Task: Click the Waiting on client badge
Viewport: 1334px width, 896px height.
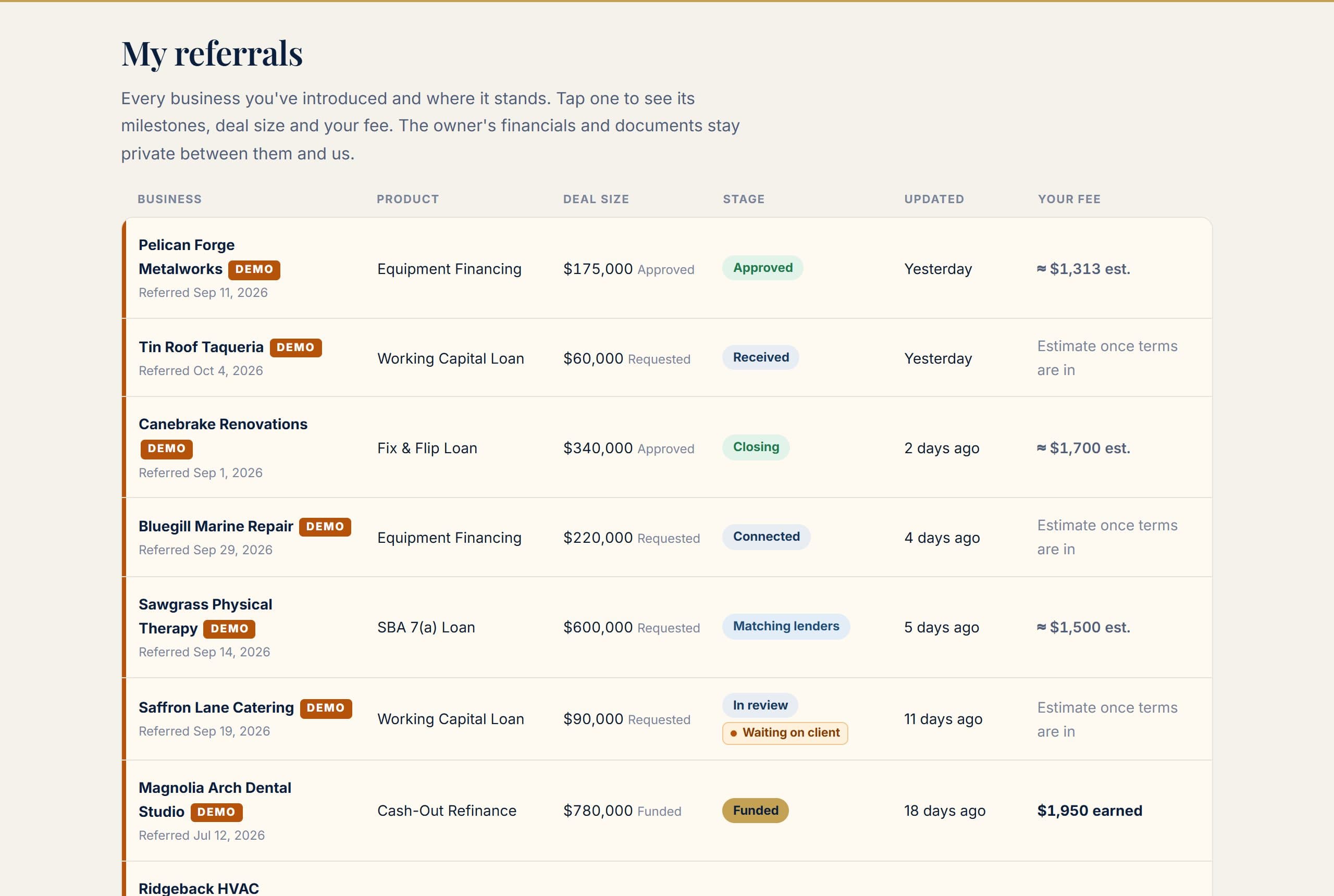Action: (785, 733)
